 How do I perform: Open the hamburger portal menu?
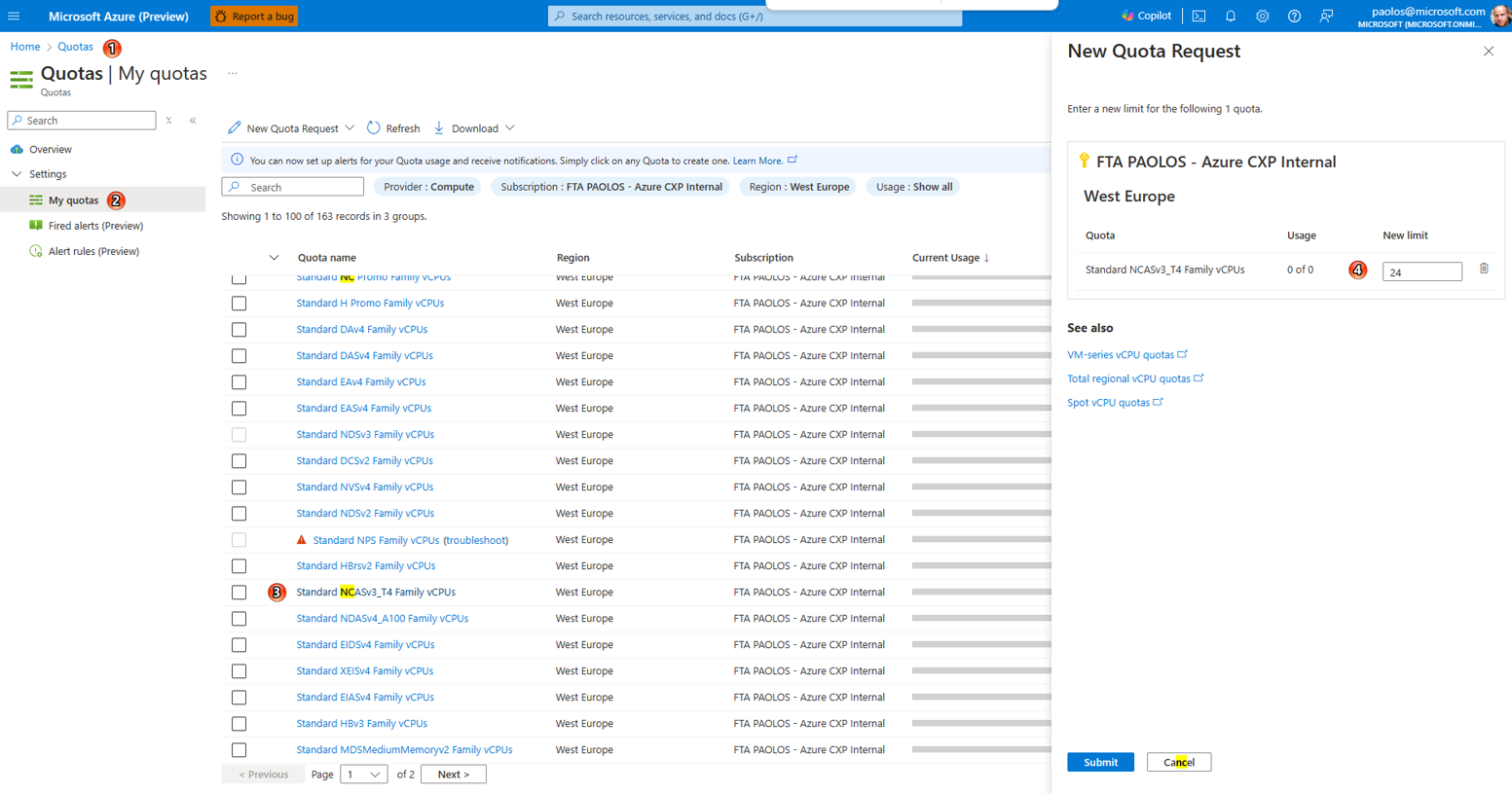coord(14,16)
